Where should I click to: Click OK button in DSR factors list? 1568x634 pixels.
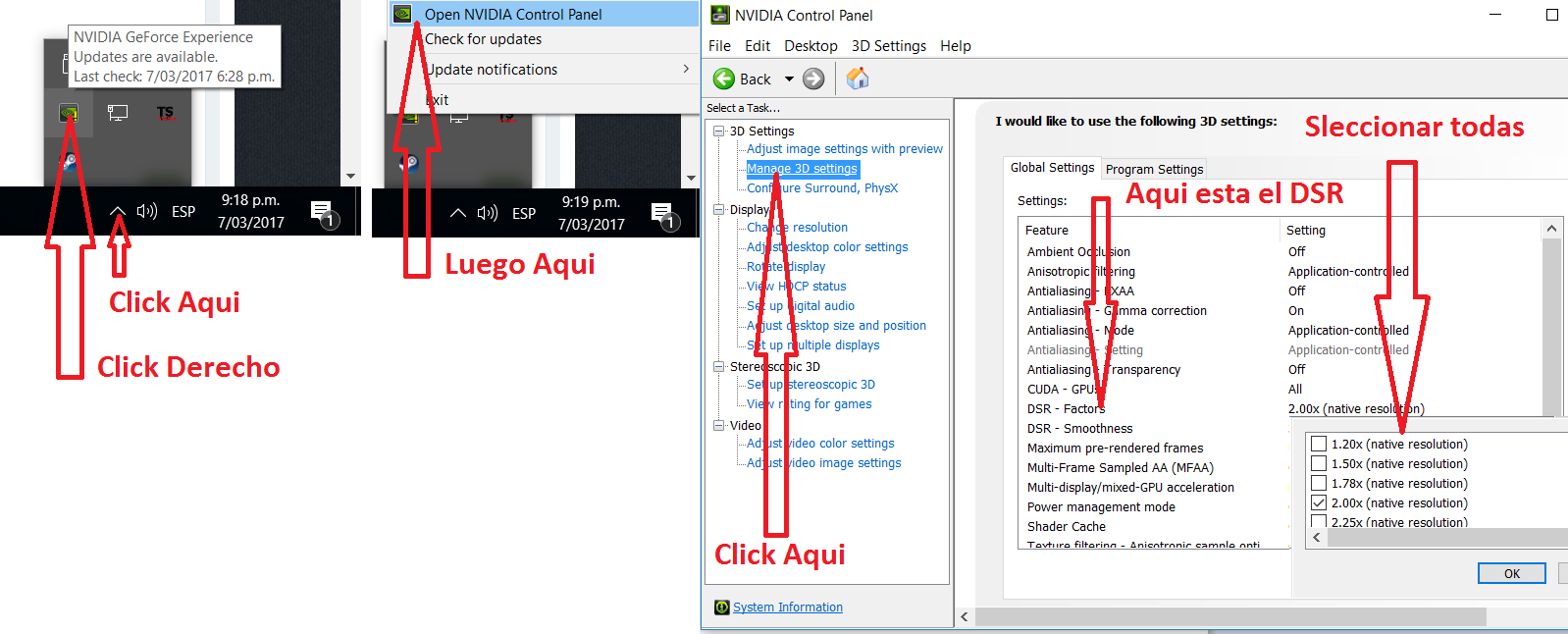pyautogui.click(x=1512, y=573)
